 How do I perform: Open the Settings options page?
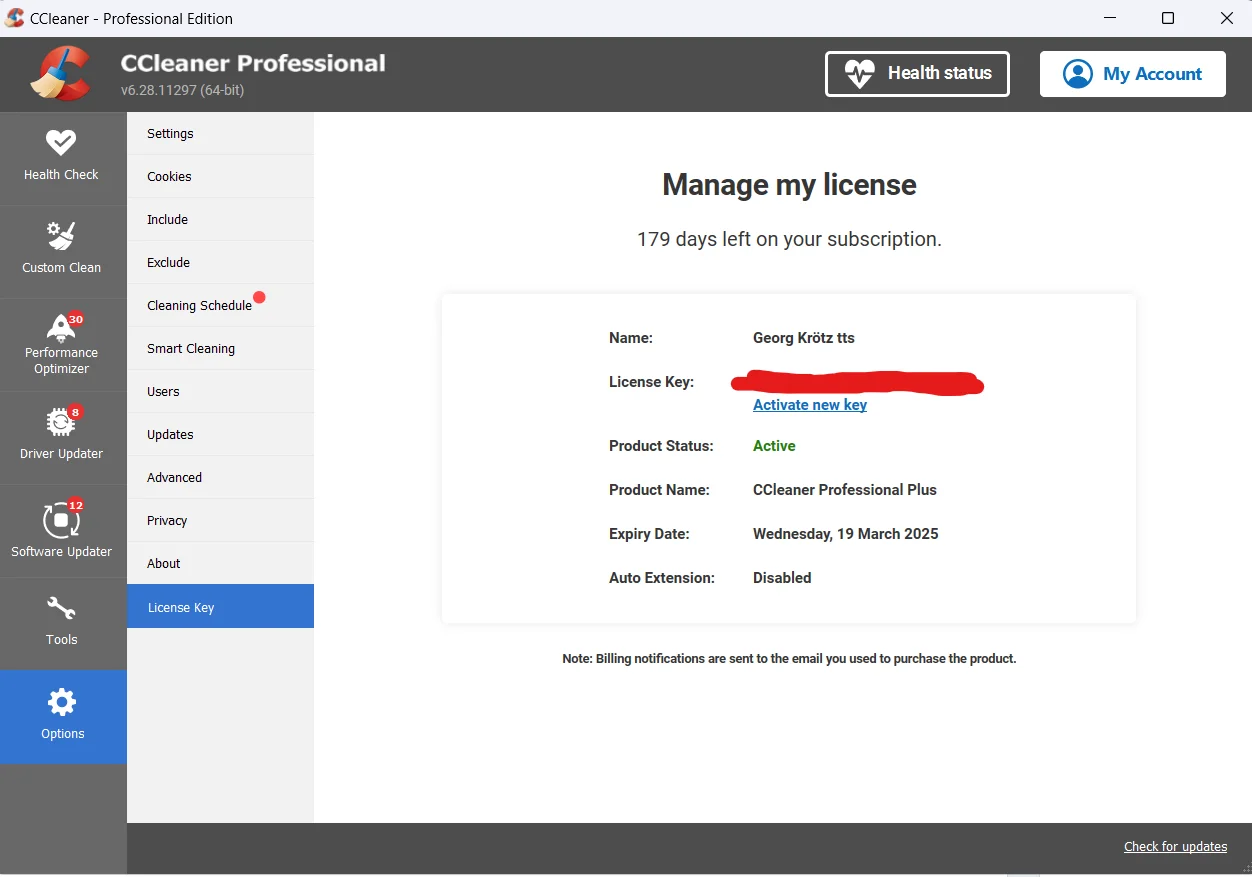220,133
